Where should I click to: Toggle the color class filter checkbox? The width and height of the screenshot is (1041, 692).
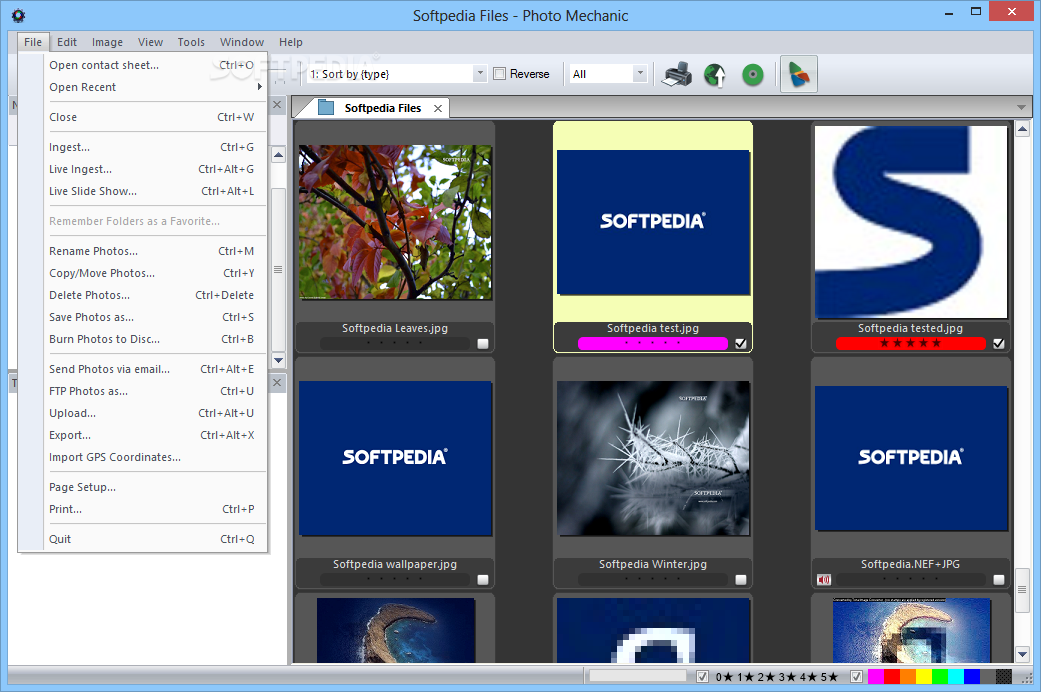pos(856,677)
